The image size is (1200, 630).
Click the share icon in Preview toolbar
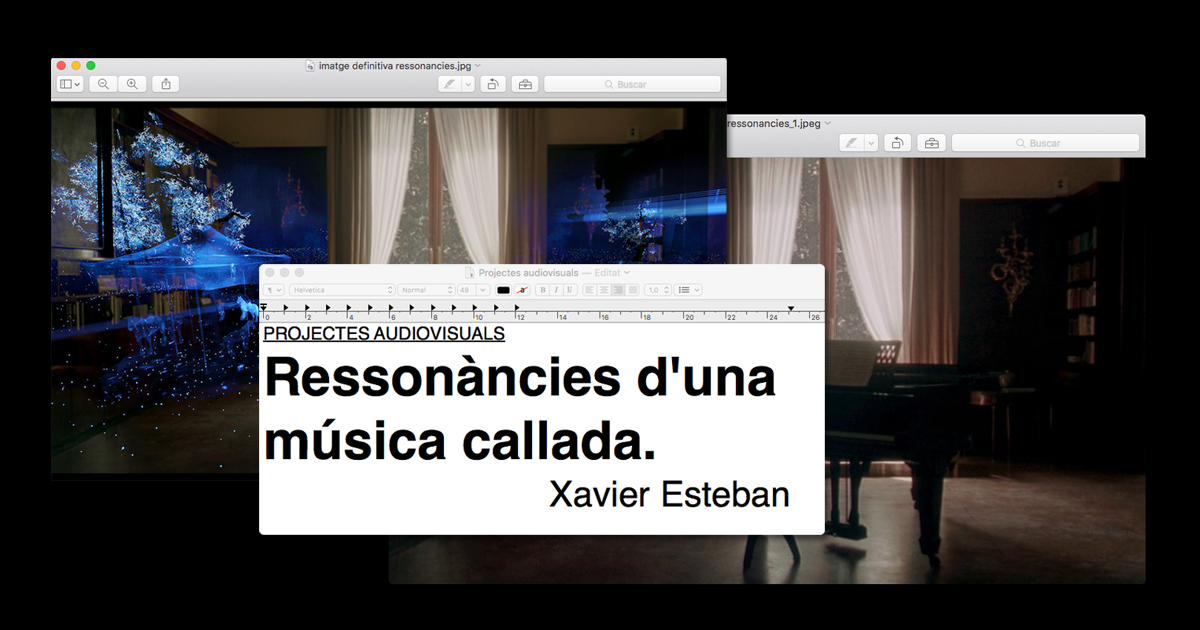166,84
